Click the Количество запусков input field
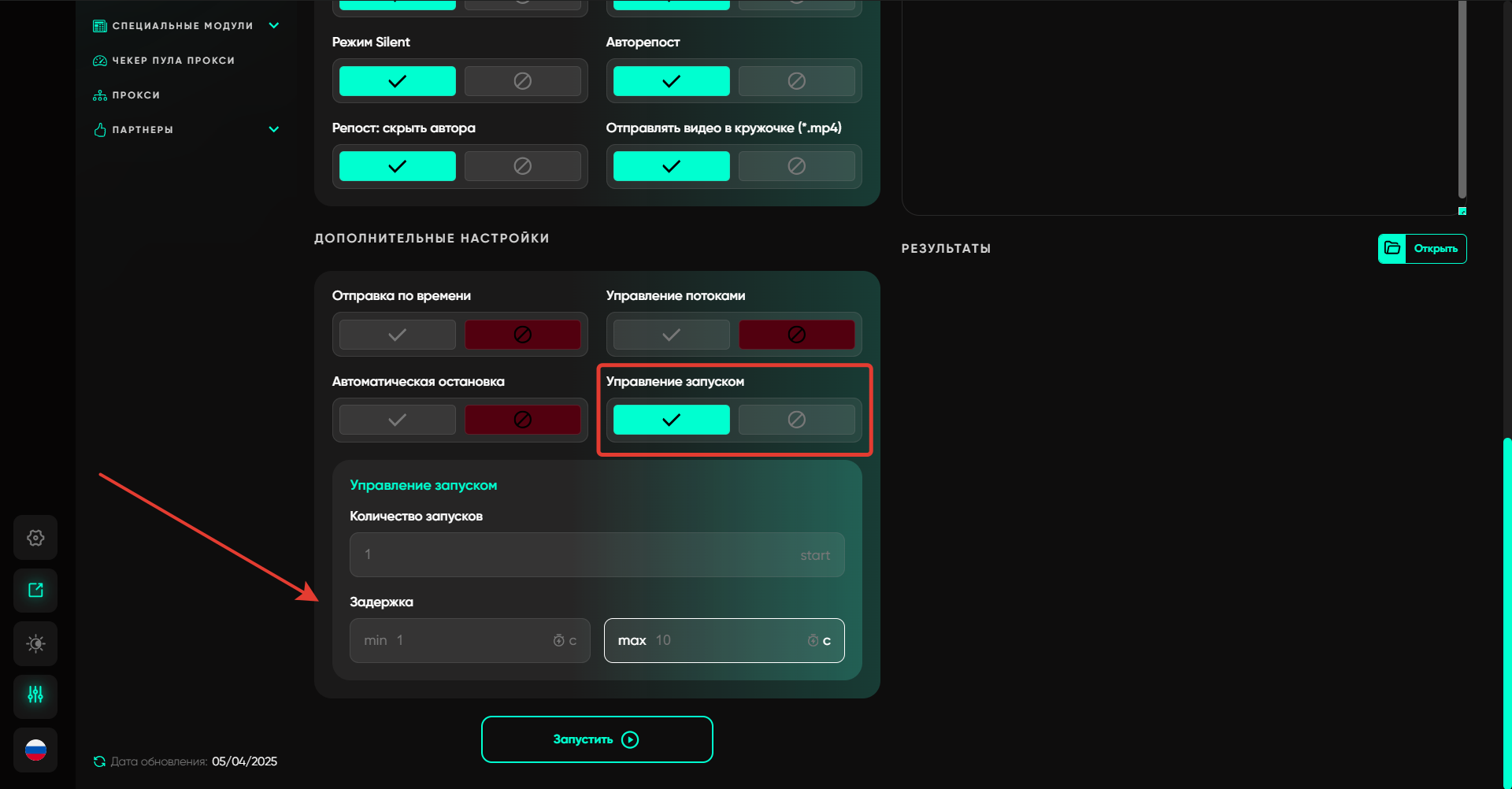Screen dimensions: 1512x789 pyautogui.click(x=583, y=555)
